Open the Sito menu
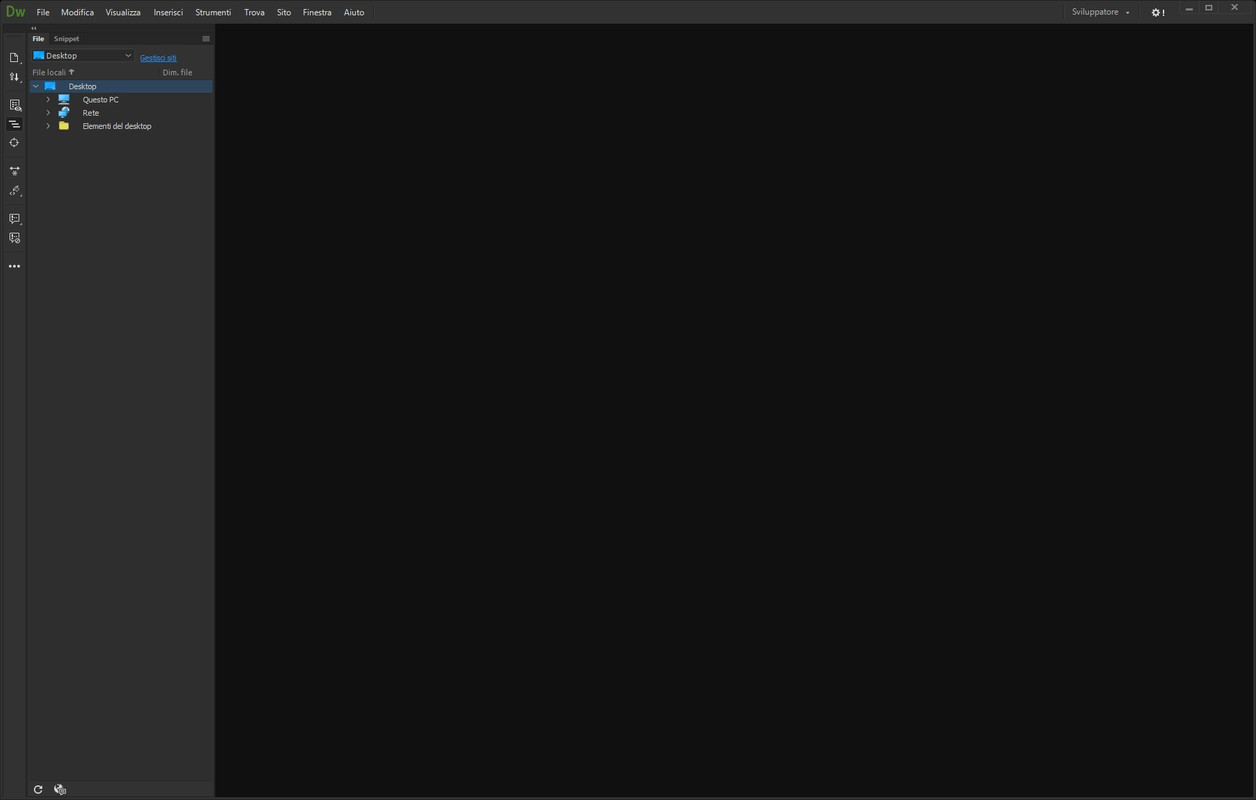The height and width of the screenshot is (800, 1256). click(x=284, y=12)
